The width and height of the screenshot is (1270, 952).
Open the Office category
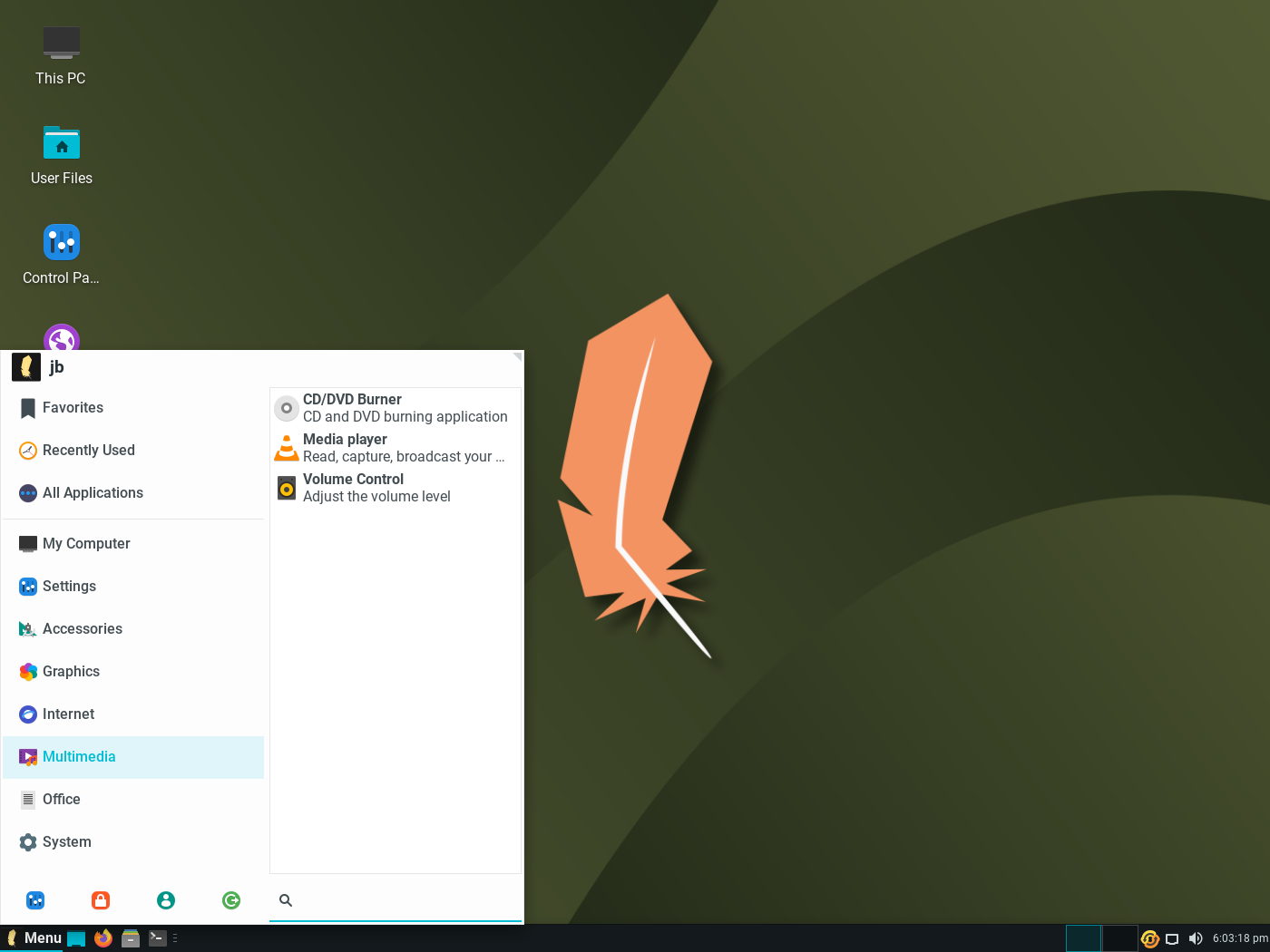coord(133,800)
